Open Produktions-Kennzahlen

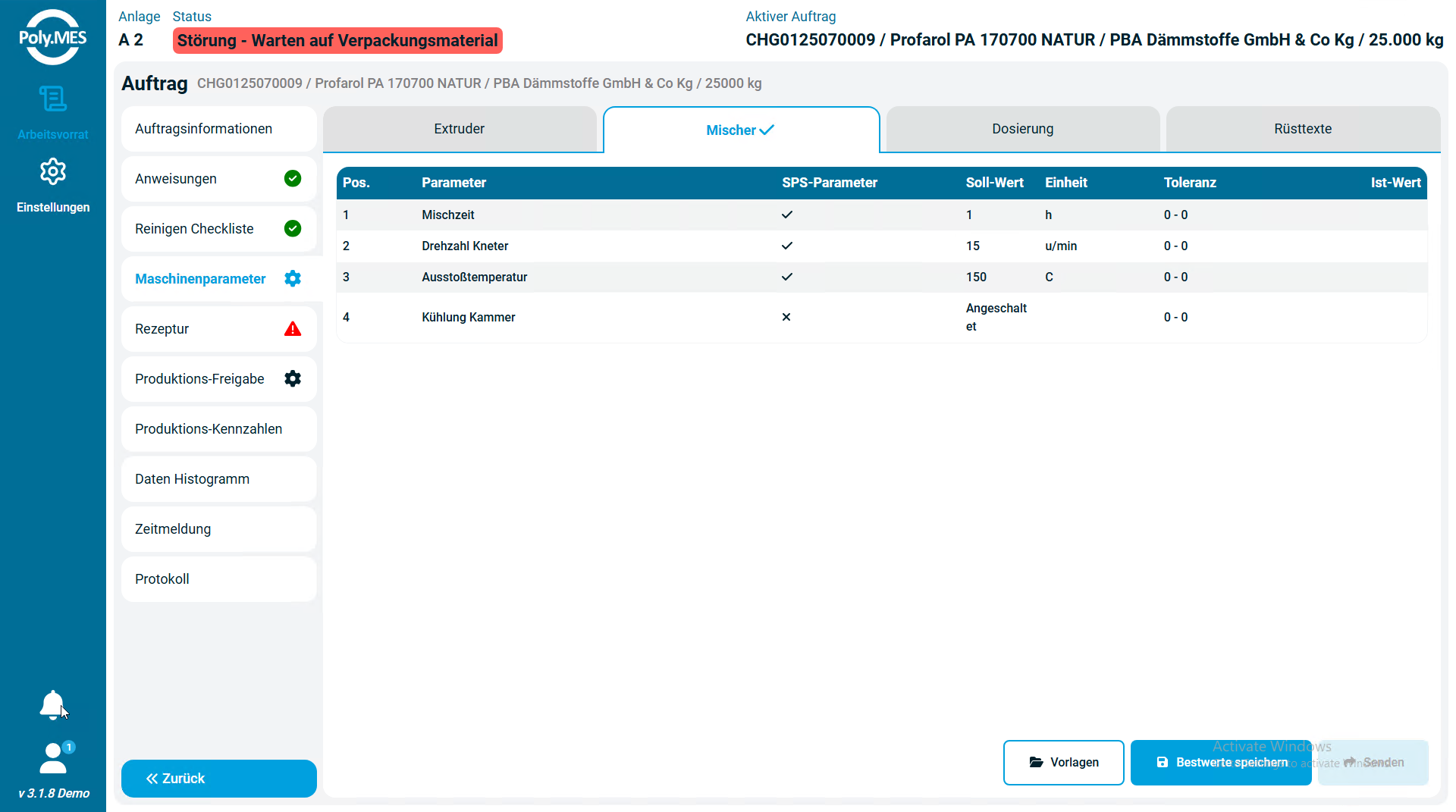219,429
